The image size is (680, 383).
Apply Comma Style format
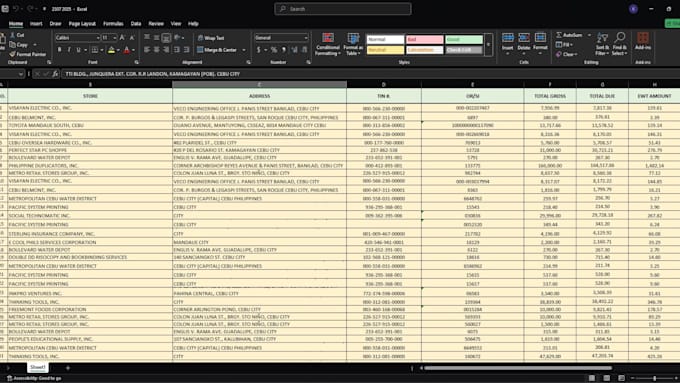point(284,50)
